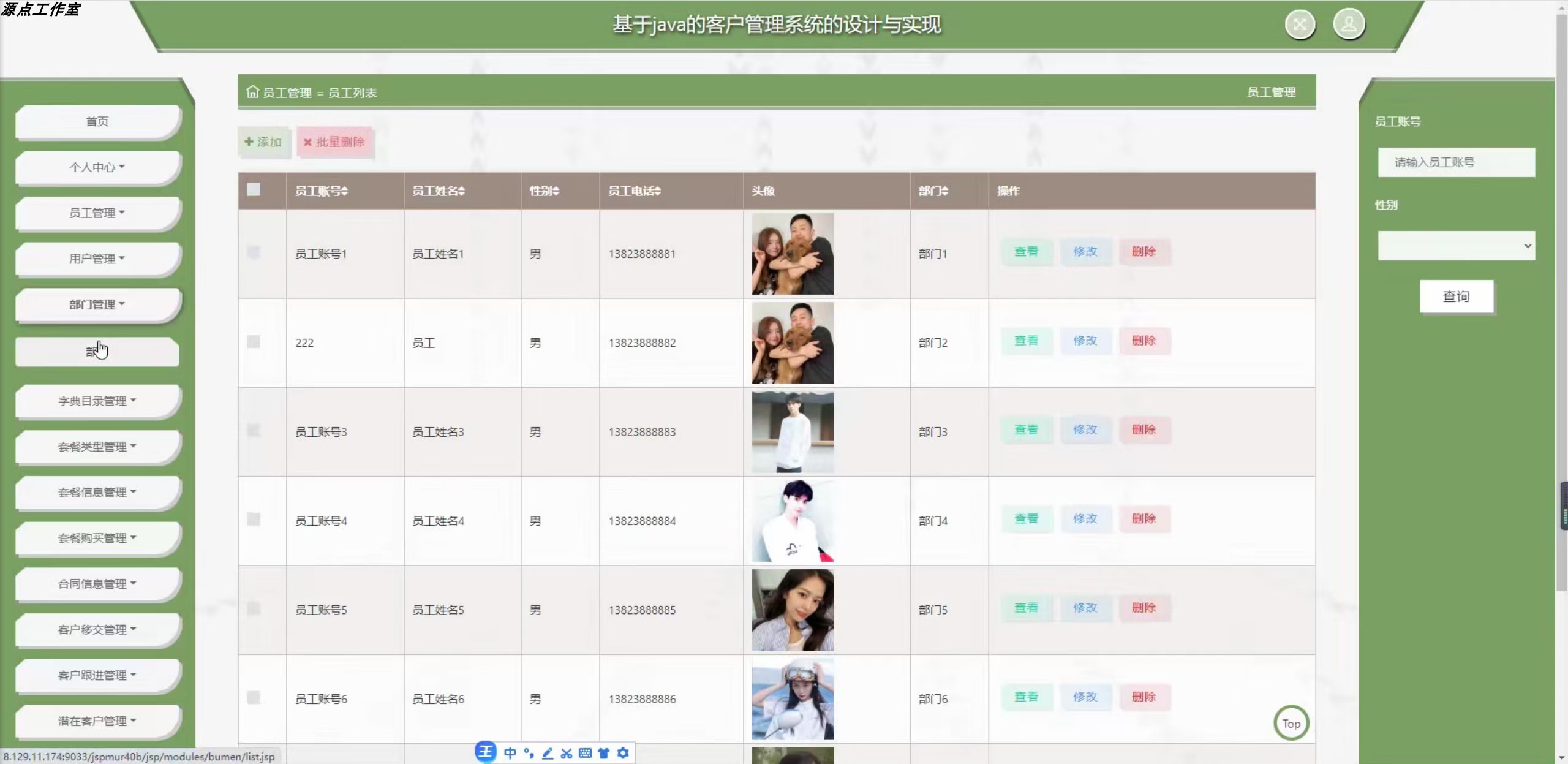
Task: Check the row checkbox for 员工账号4
Action: (x=254, y=520)
